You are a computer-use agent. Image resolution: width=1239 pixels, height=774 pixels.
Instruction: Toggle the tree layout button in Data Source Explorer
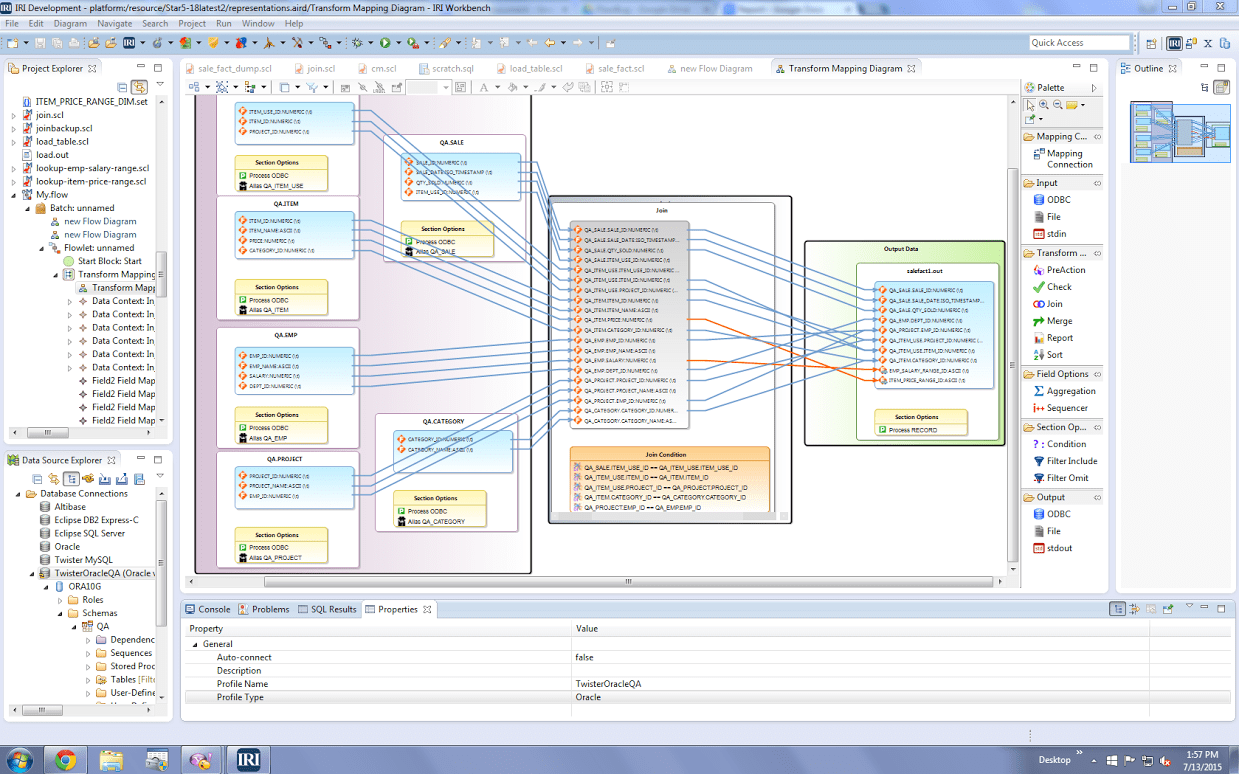coord(71,479)
